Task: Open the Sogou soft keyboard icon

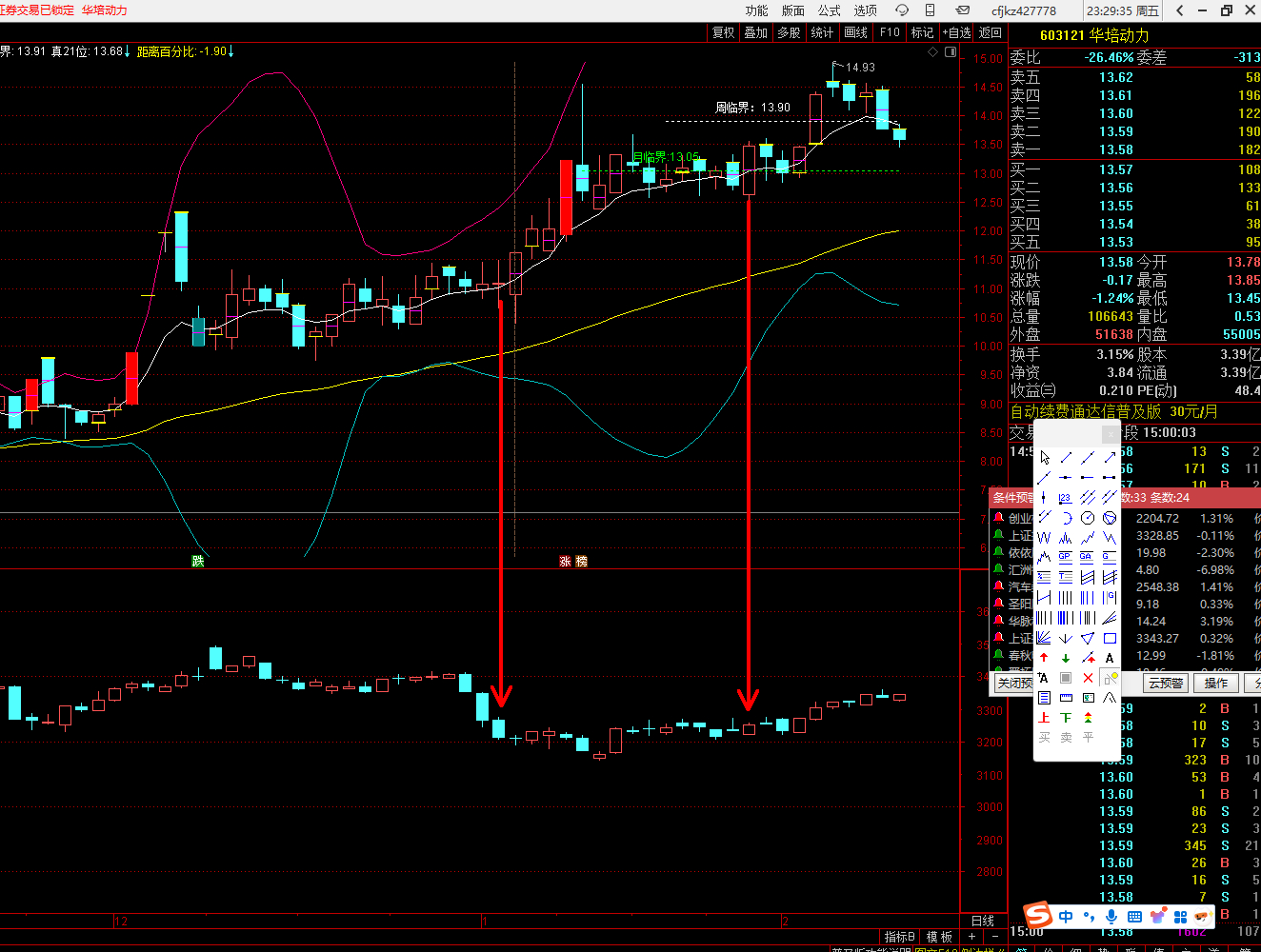Action: click(x=1133, y=916)
